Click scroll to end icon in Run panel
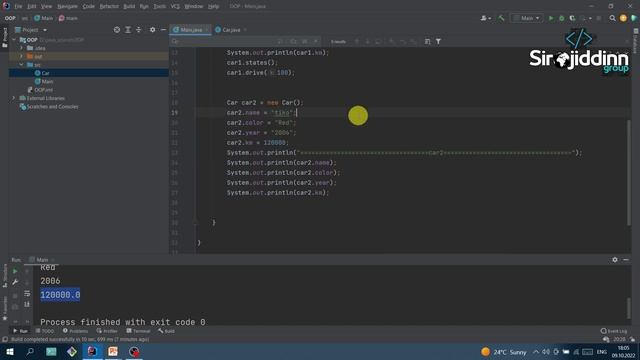This screenshot has height=360, width=640. coord(27,304)
